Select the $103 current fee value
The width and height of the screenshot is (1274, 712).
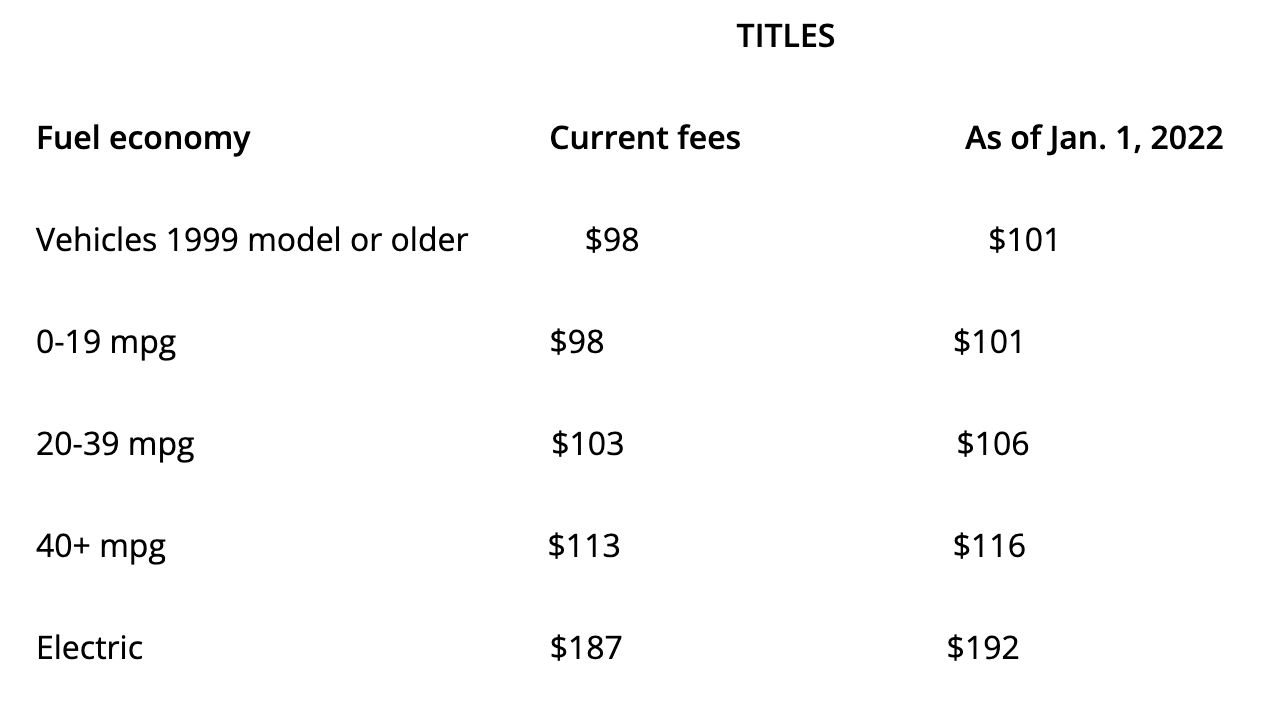click(x=588, y=444)
